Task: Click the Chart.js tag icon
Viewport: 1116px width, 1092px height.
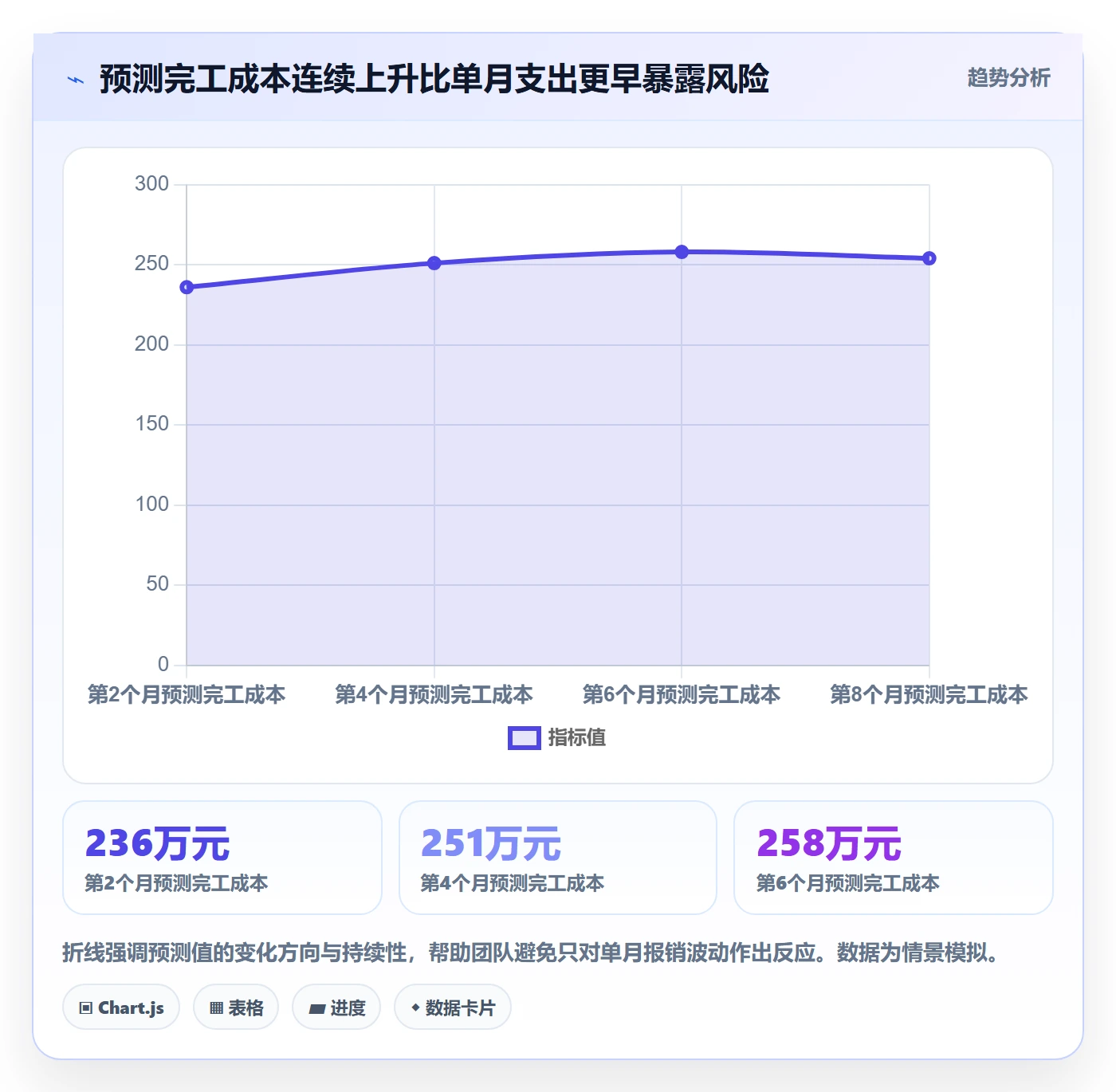Action: [x=86, y=1008]
